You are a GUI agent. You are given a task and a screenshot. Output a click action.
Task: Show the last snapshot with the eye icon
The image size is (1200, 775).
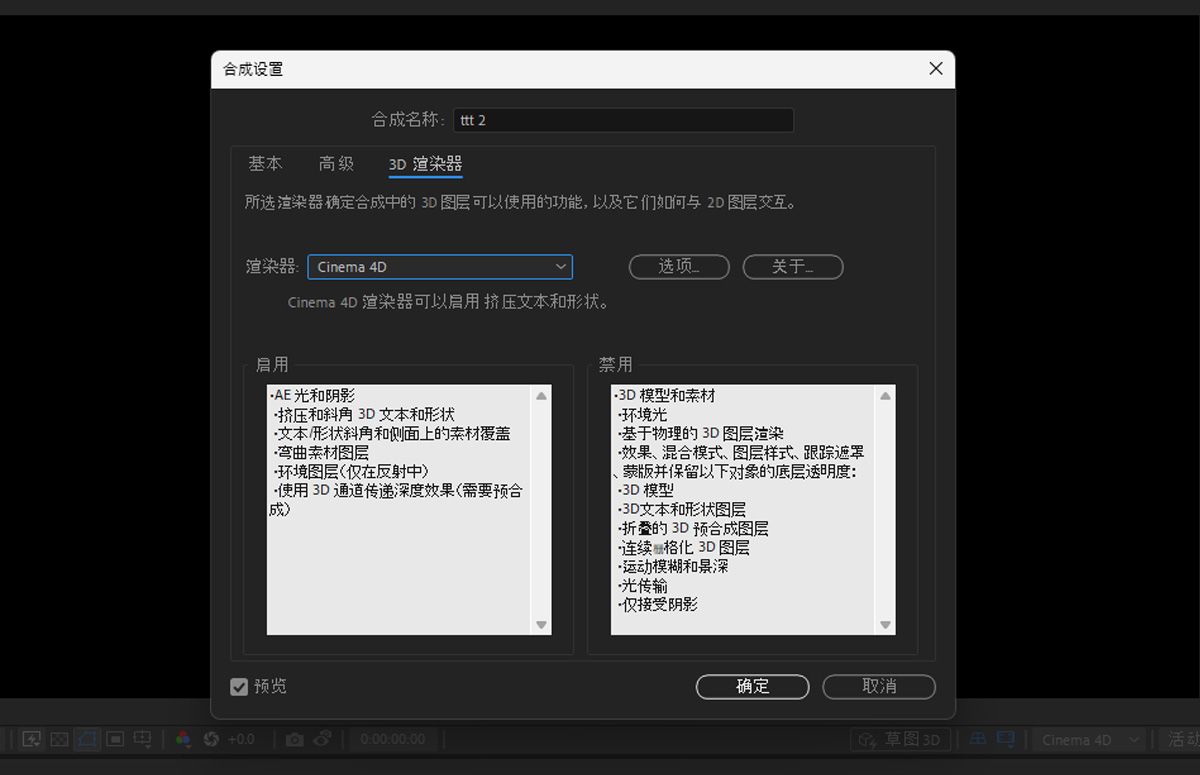(322, 738)
